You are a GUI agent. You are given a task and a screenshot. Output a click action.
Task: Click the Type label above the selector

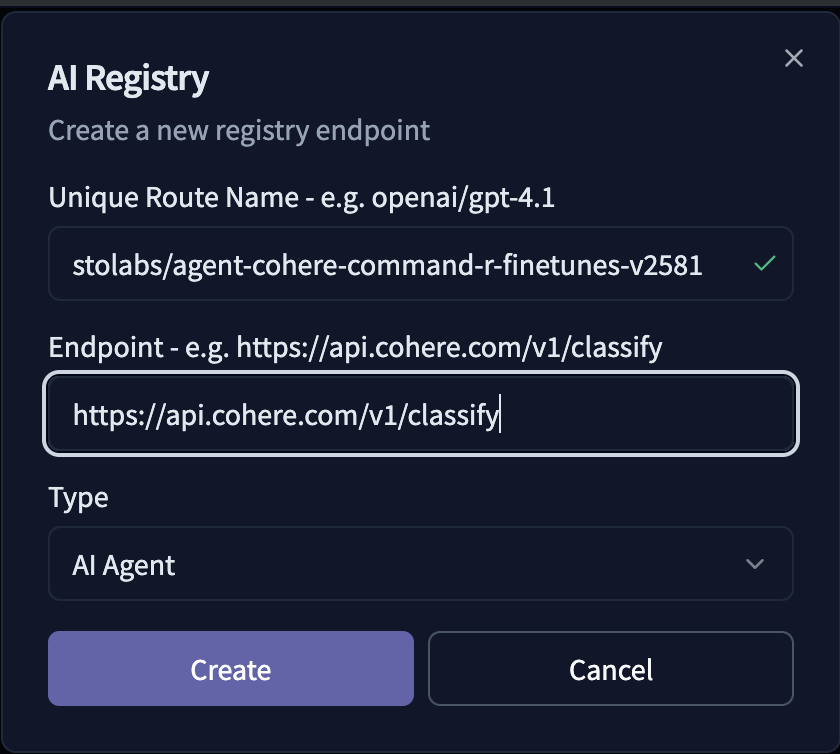(x=78, y=497)
